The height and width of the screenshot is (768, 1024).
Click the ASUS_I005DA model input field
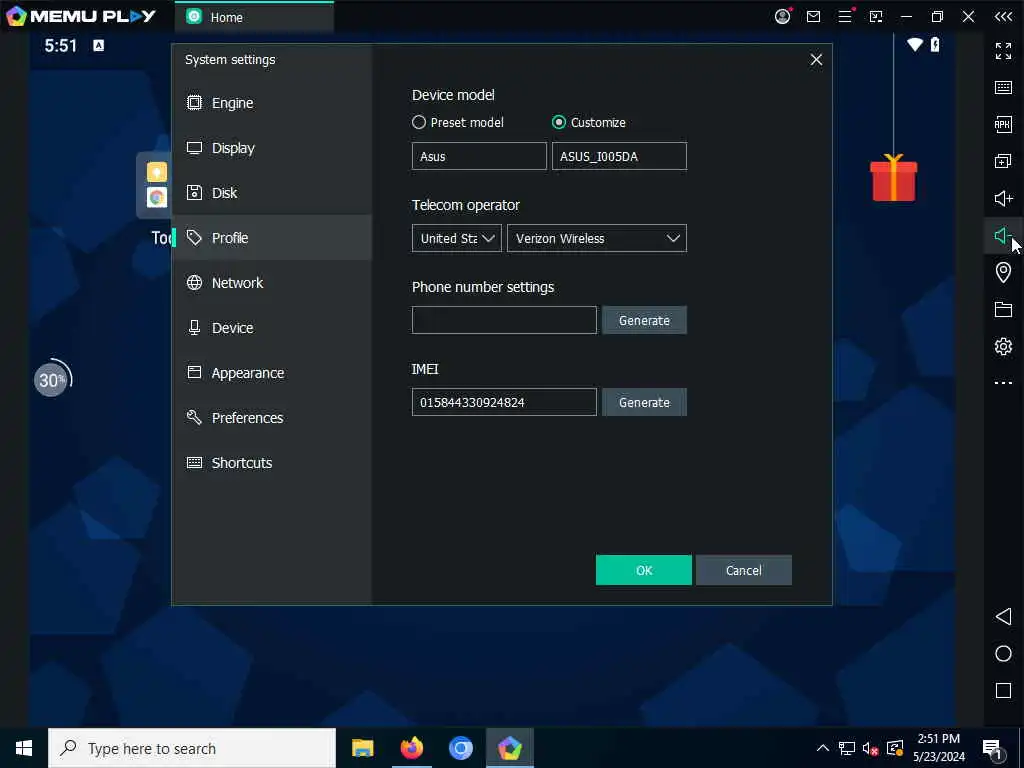619,156
